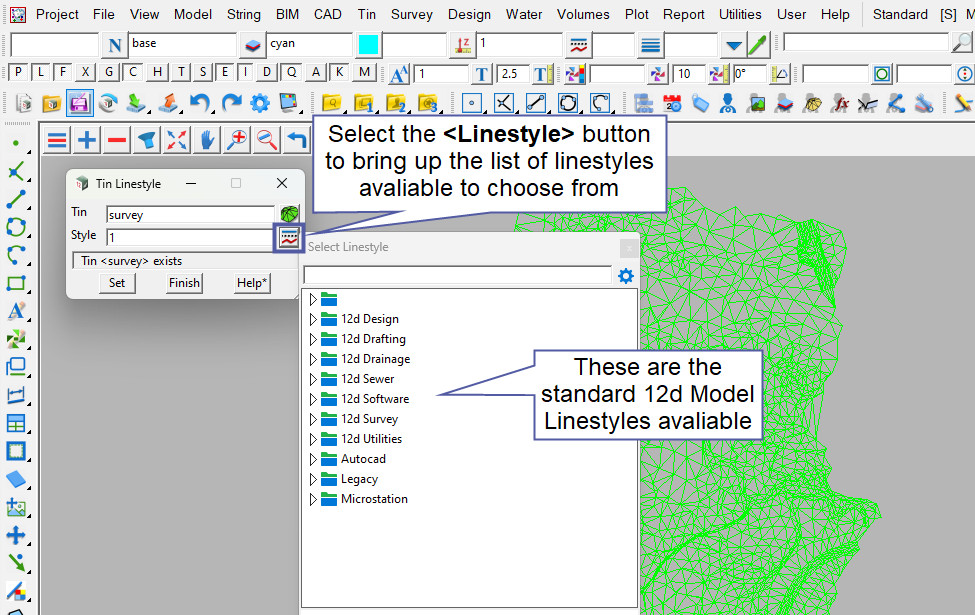Screen dimensions: 975x615
Task: Open the Survey menu
Action: click(x=412, y=14)
